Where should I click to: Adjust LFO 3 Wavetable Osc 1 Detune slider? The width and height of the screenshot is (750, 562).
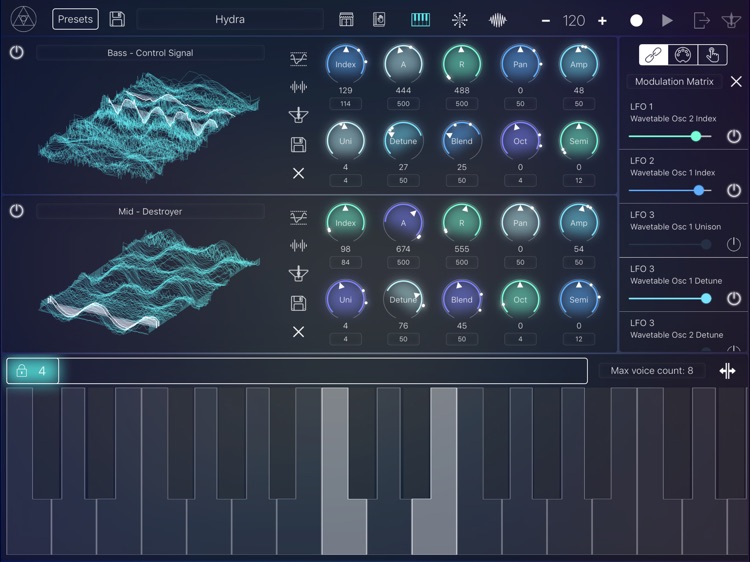670,298
